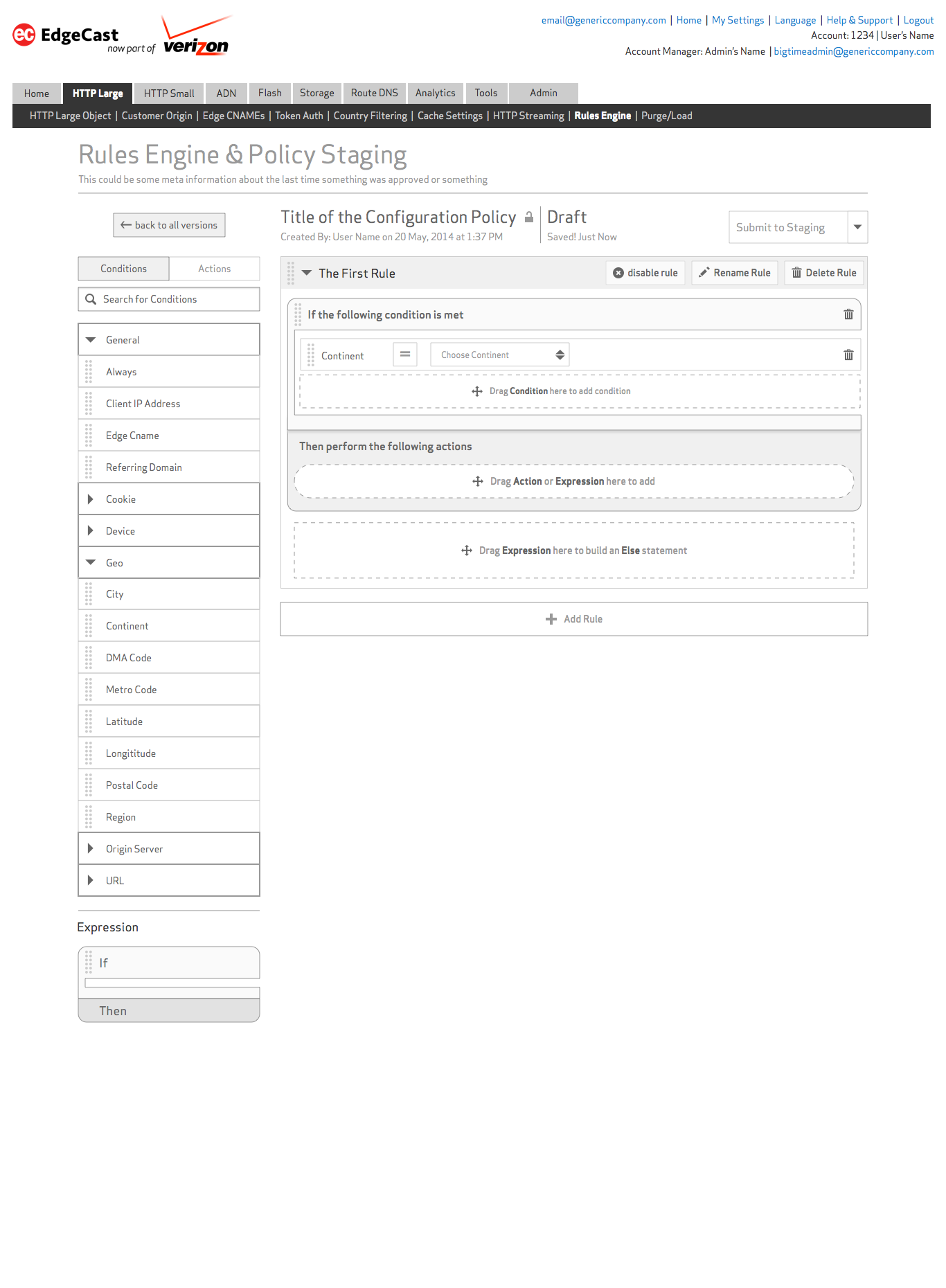Open the Submit to Staging arrow dropdown
This screenshot has width=946, height=1288.
(857, 227)
